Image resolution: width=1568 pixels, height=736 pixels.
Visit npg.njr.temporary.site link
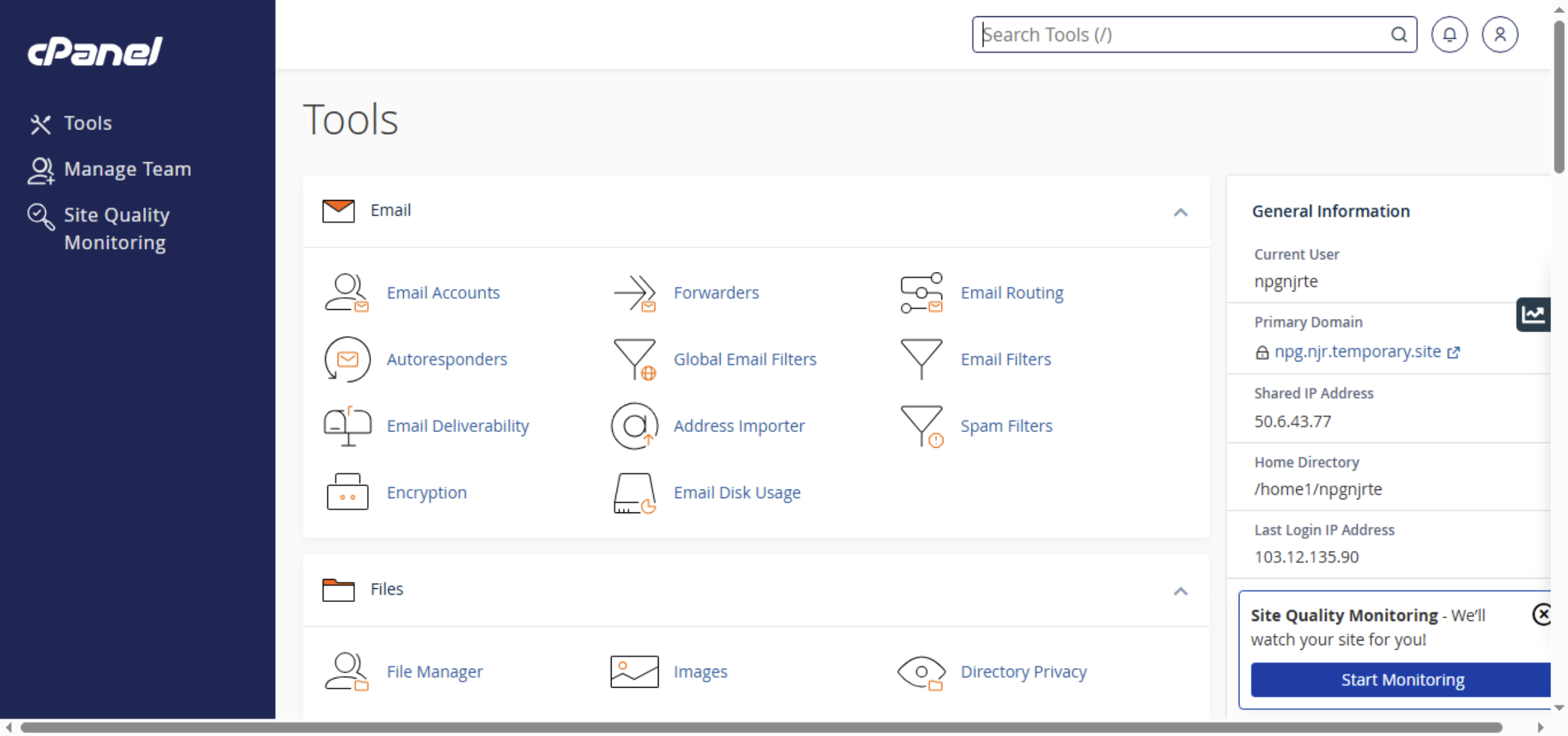click(1358, 351)
